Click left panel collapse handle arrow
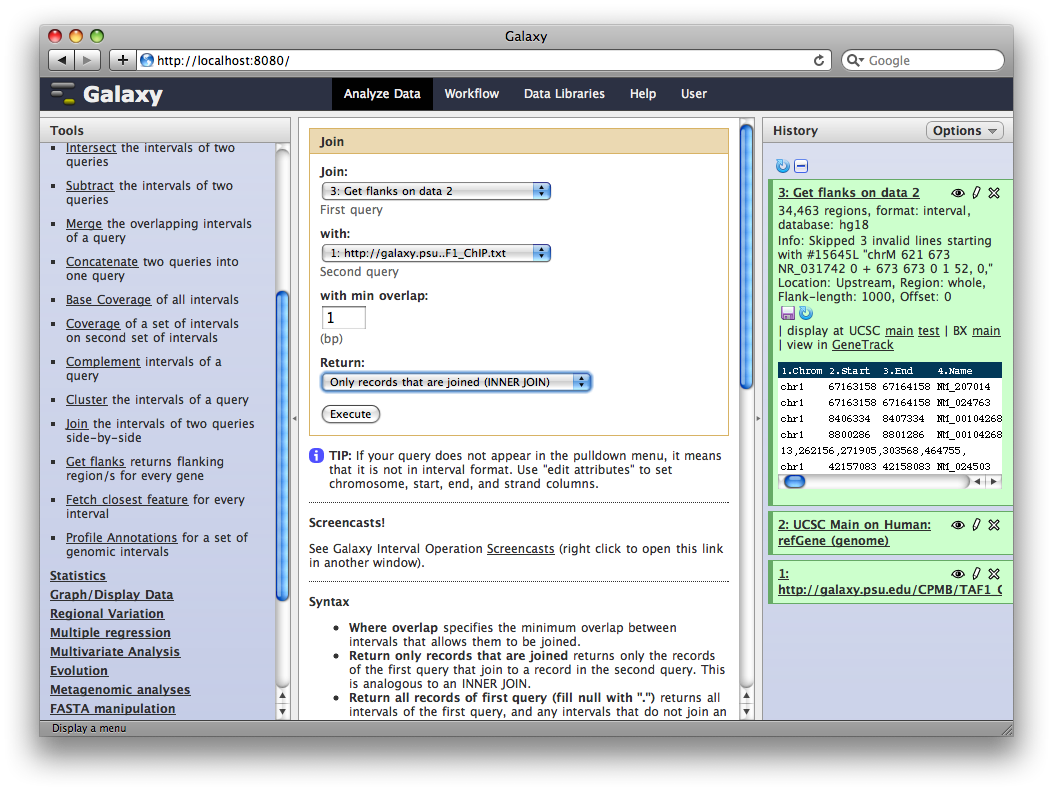 [294, 418]
